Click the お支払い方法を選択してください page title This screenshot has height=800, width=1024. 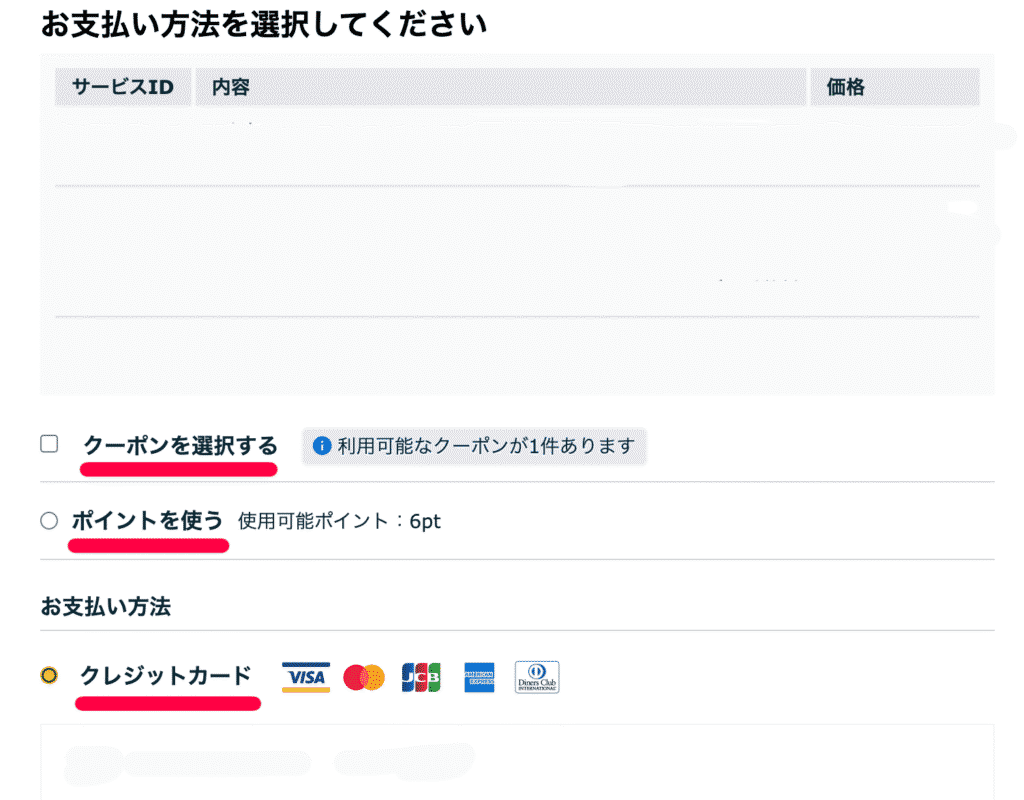264,24
